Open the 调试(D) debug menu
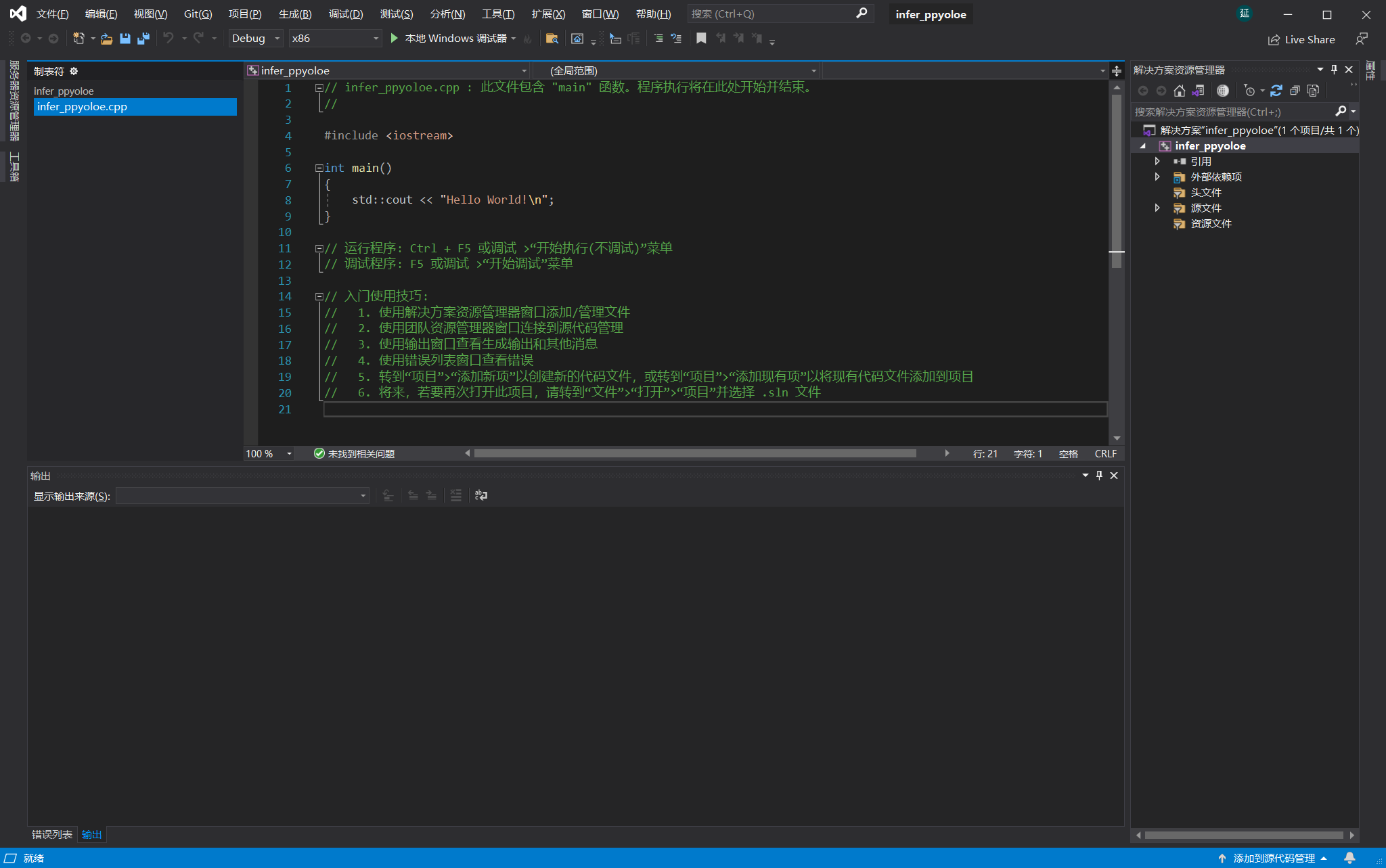 pos(346,14)
